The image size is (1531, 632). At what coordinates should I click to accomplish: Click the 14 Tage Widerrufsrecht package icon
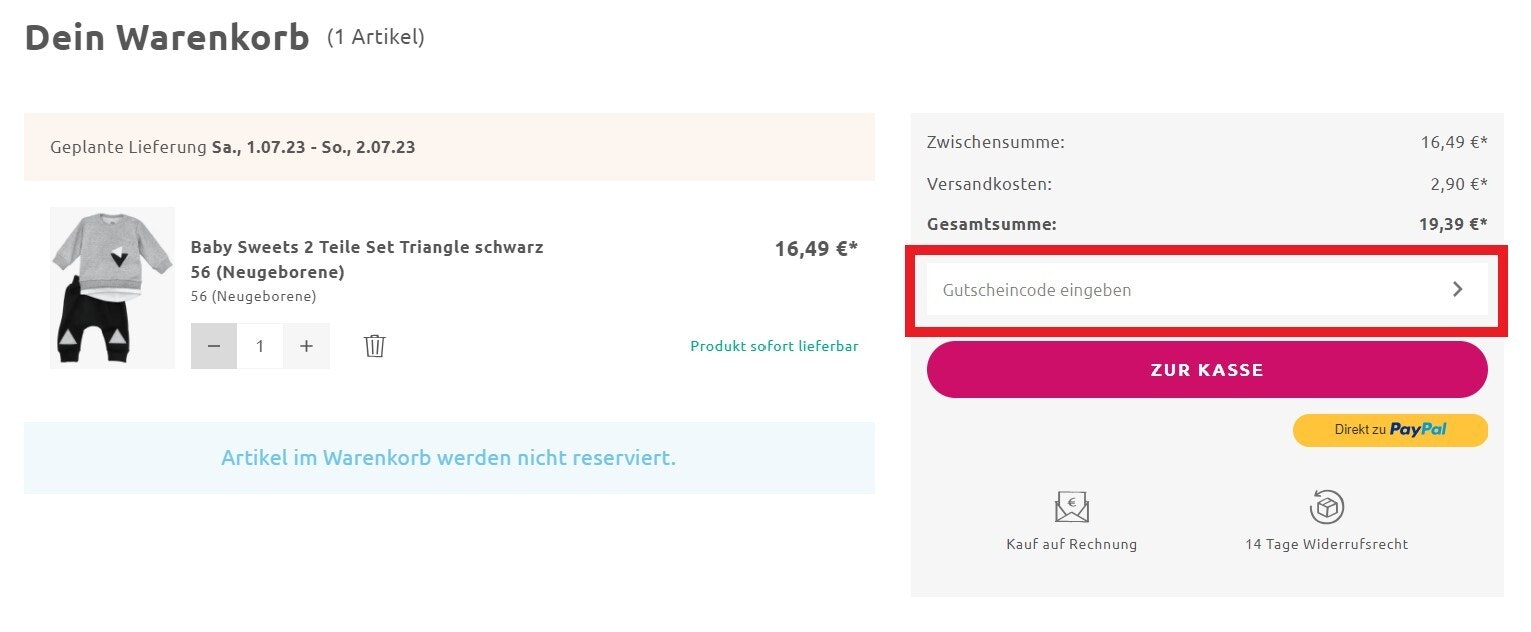[1326, 507]
